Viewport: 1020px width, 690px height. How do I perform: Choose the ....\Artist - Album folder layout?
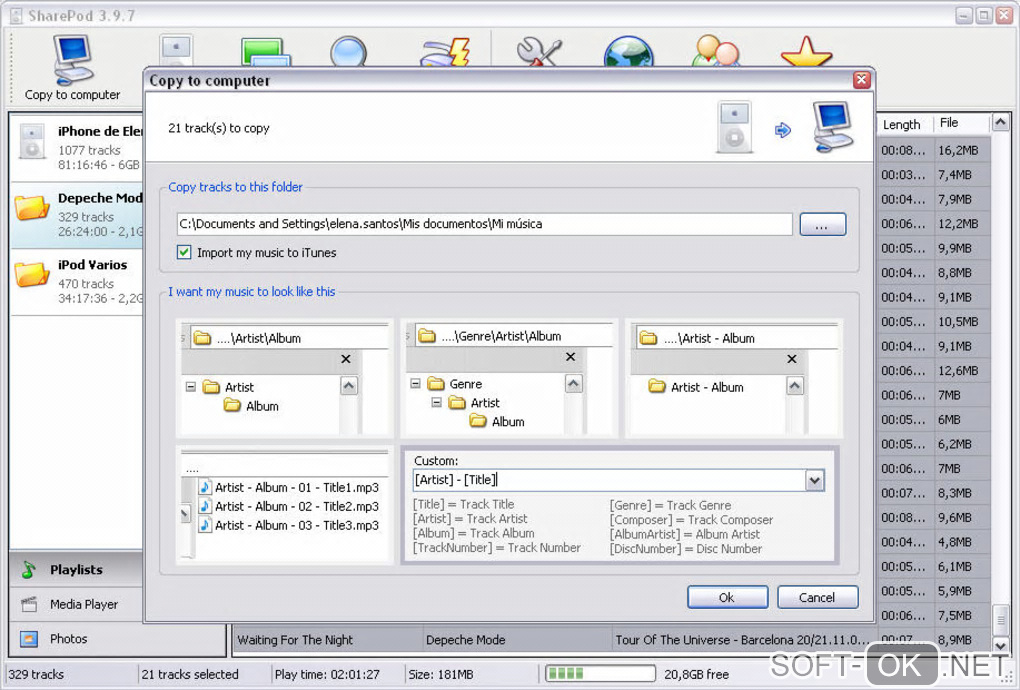click(734, 377)
